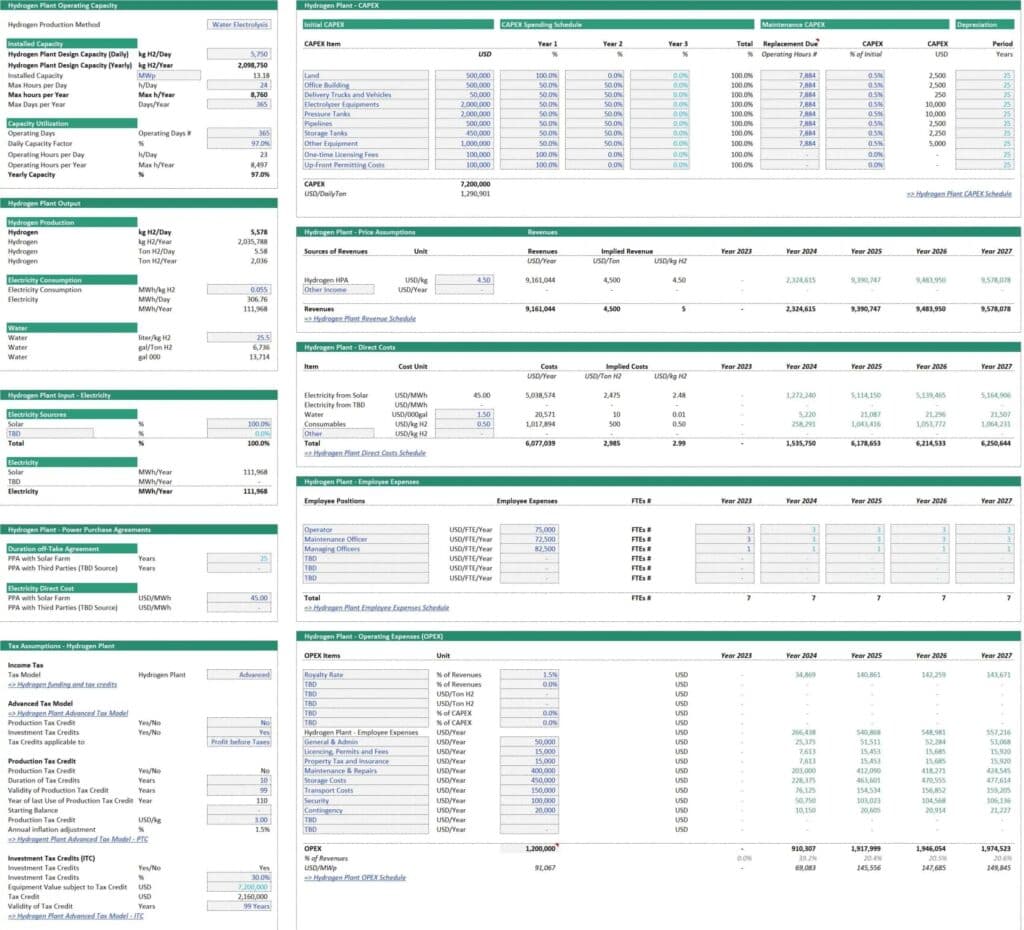Click the Pressure Tanks CAPEX amount 2,000,000
The width and height of the screenshot is (1024, 930).
[x=464, y=114]
